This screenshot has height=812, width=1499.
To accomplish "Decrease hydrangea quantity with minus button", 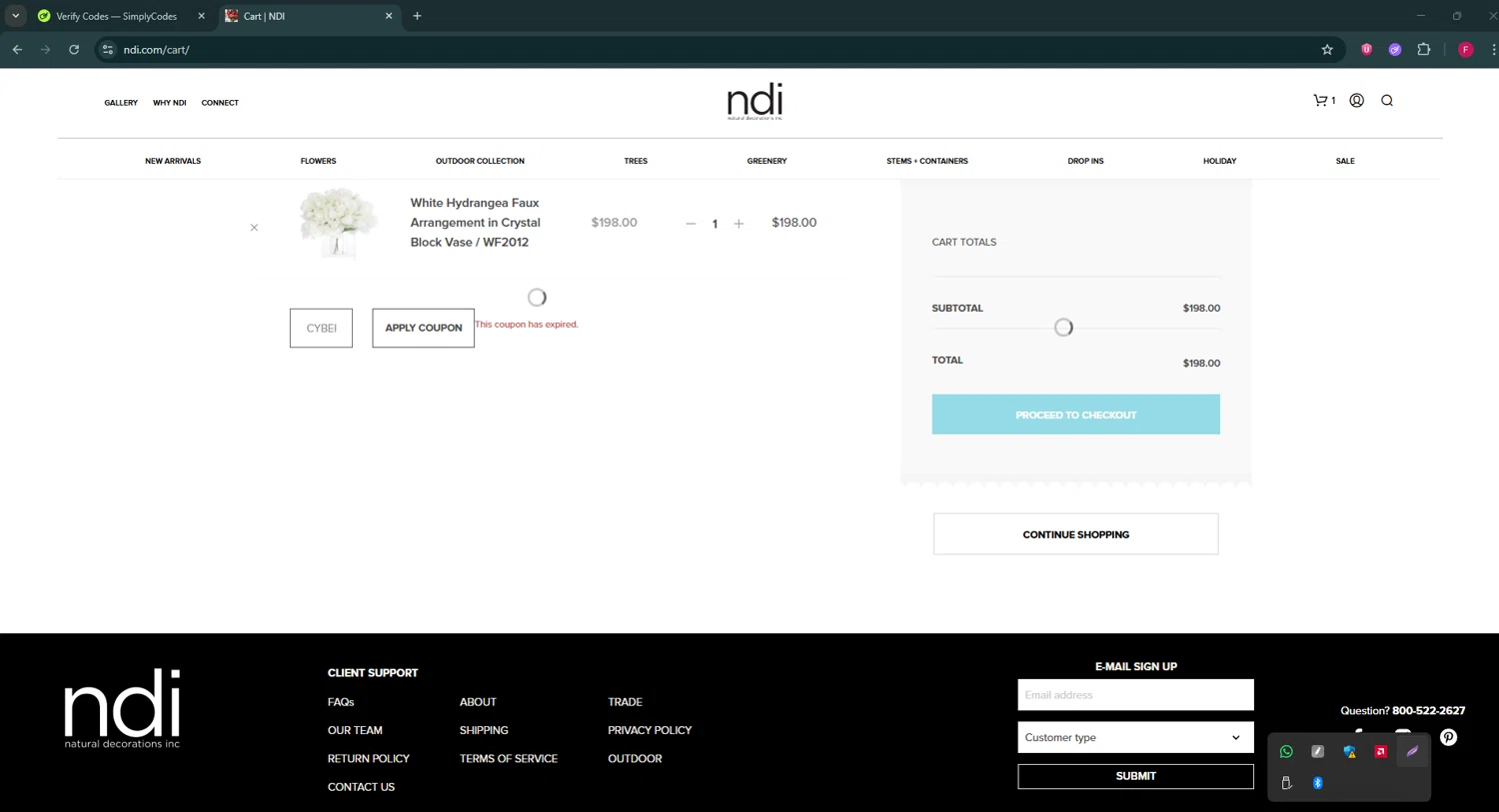I will pyautogui.click(x=691, y=224).
